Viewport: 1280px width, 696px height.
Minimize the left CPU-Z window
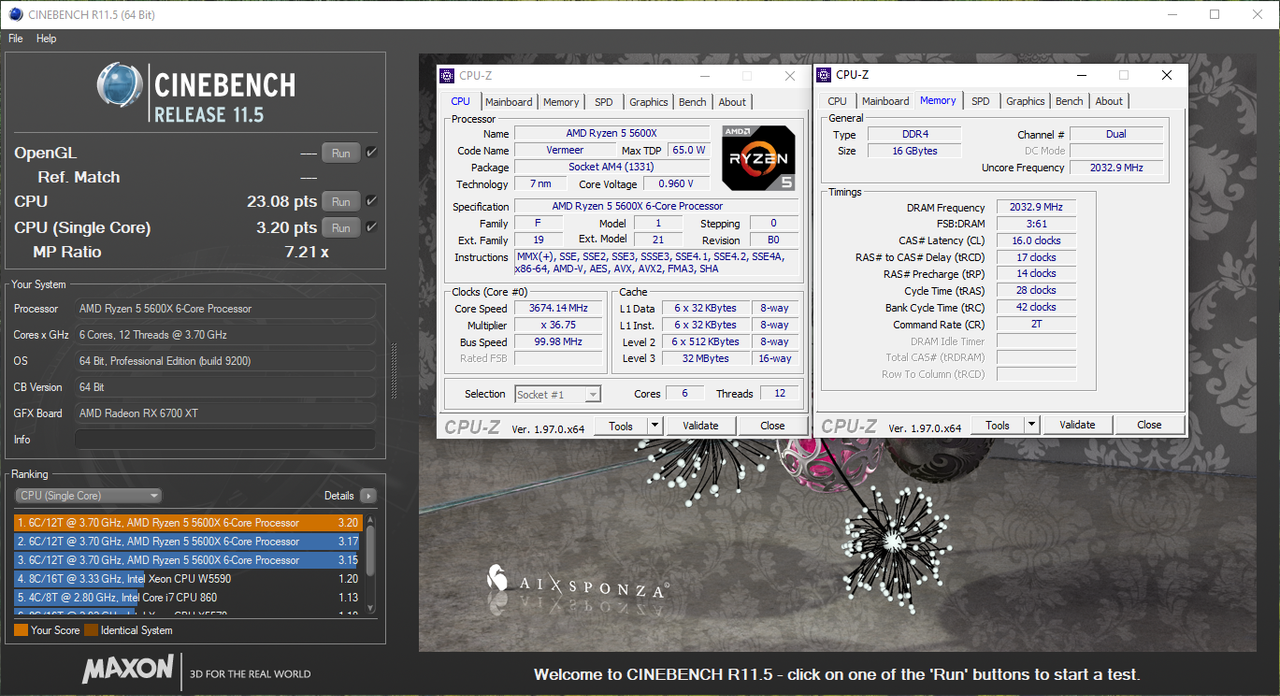point(703,76)
